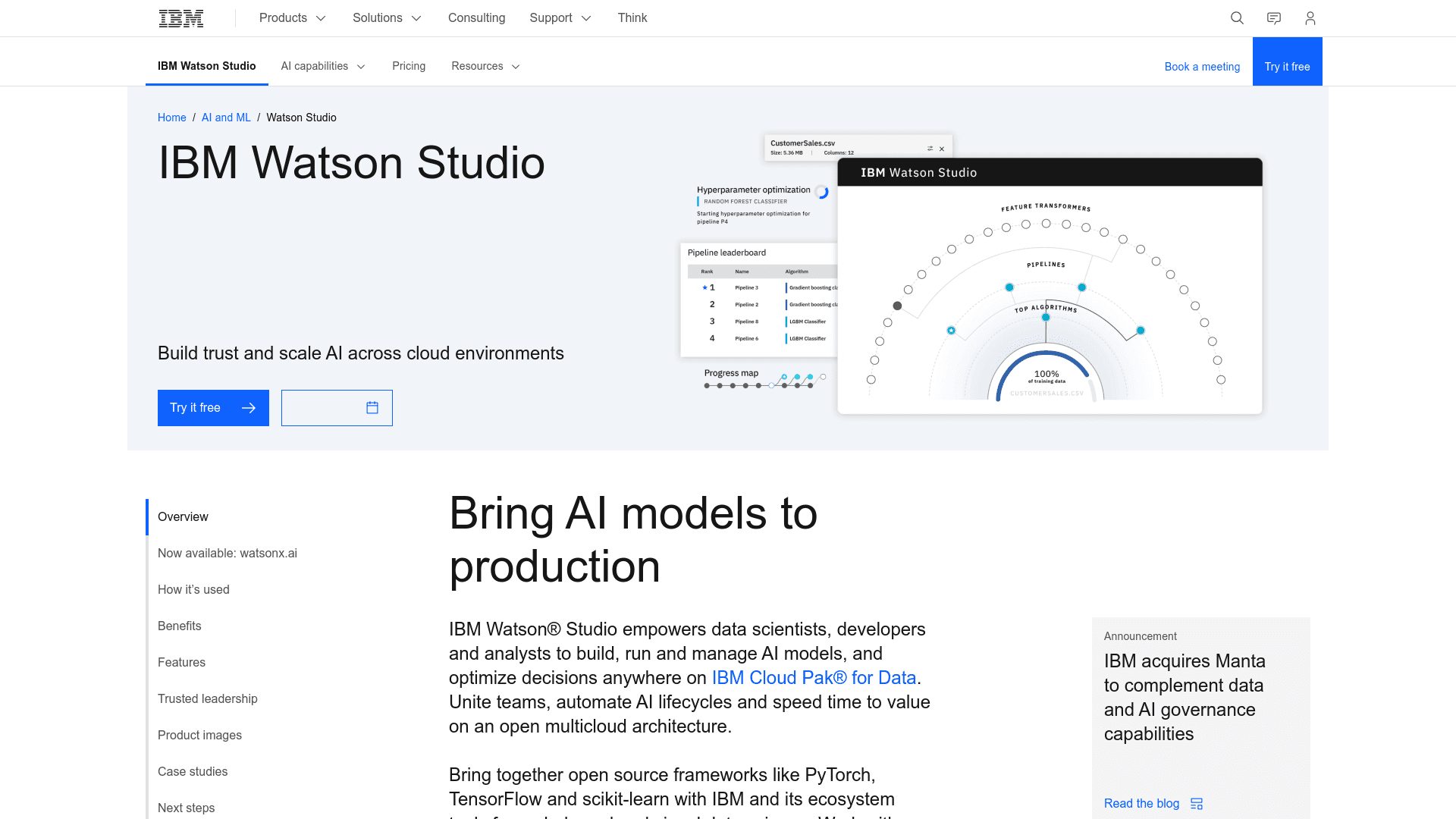This screenshot has width=1456, height=819.
Task: Open the Support dropdown
Action: coord(560,17)
